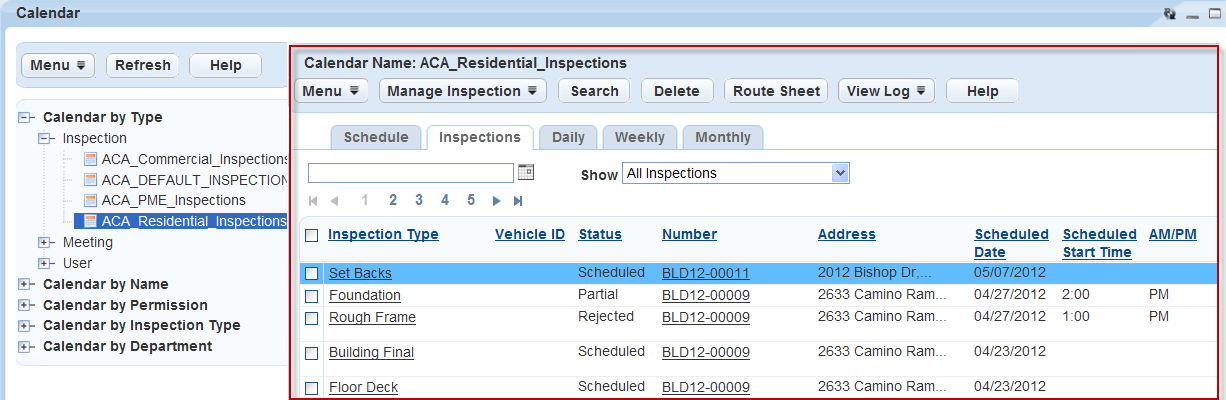
Task: Click ACA_Commercial_Inspections calendar icon
Action: [91, 159]
